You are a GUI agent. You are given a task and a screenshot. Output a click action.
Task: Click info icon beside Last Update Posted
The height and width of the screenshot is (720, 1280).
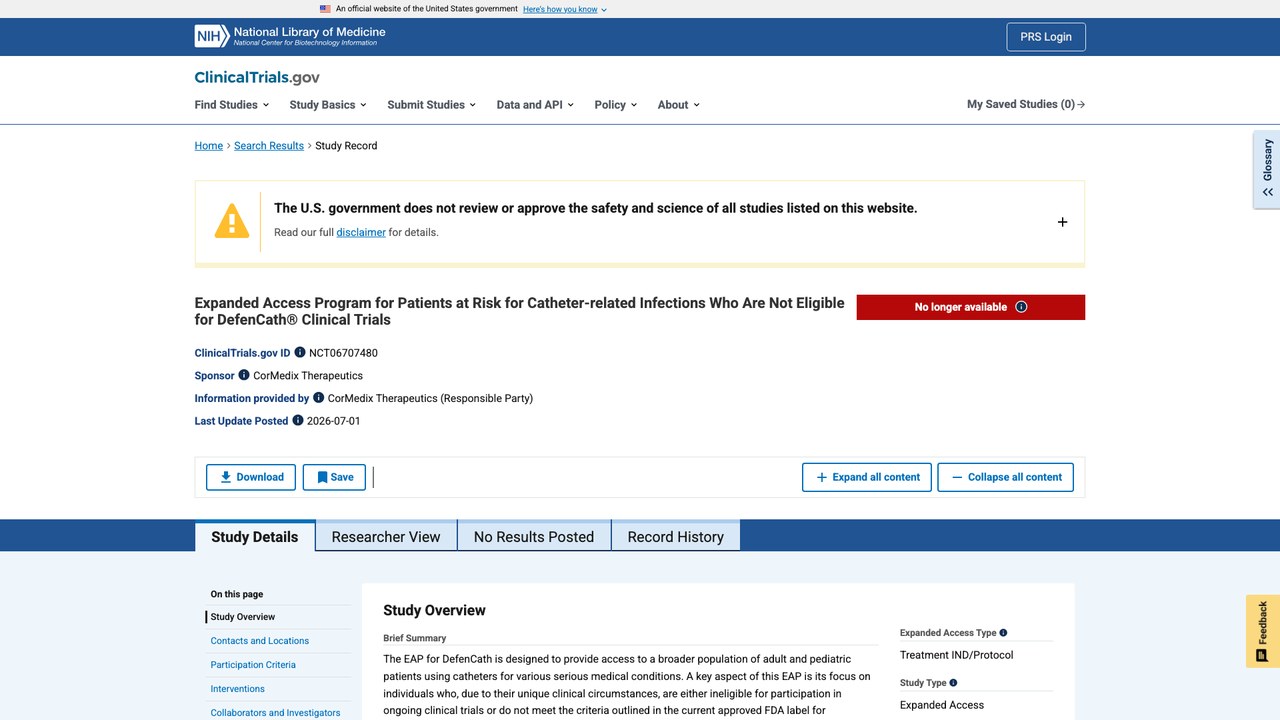click(298, 421)
